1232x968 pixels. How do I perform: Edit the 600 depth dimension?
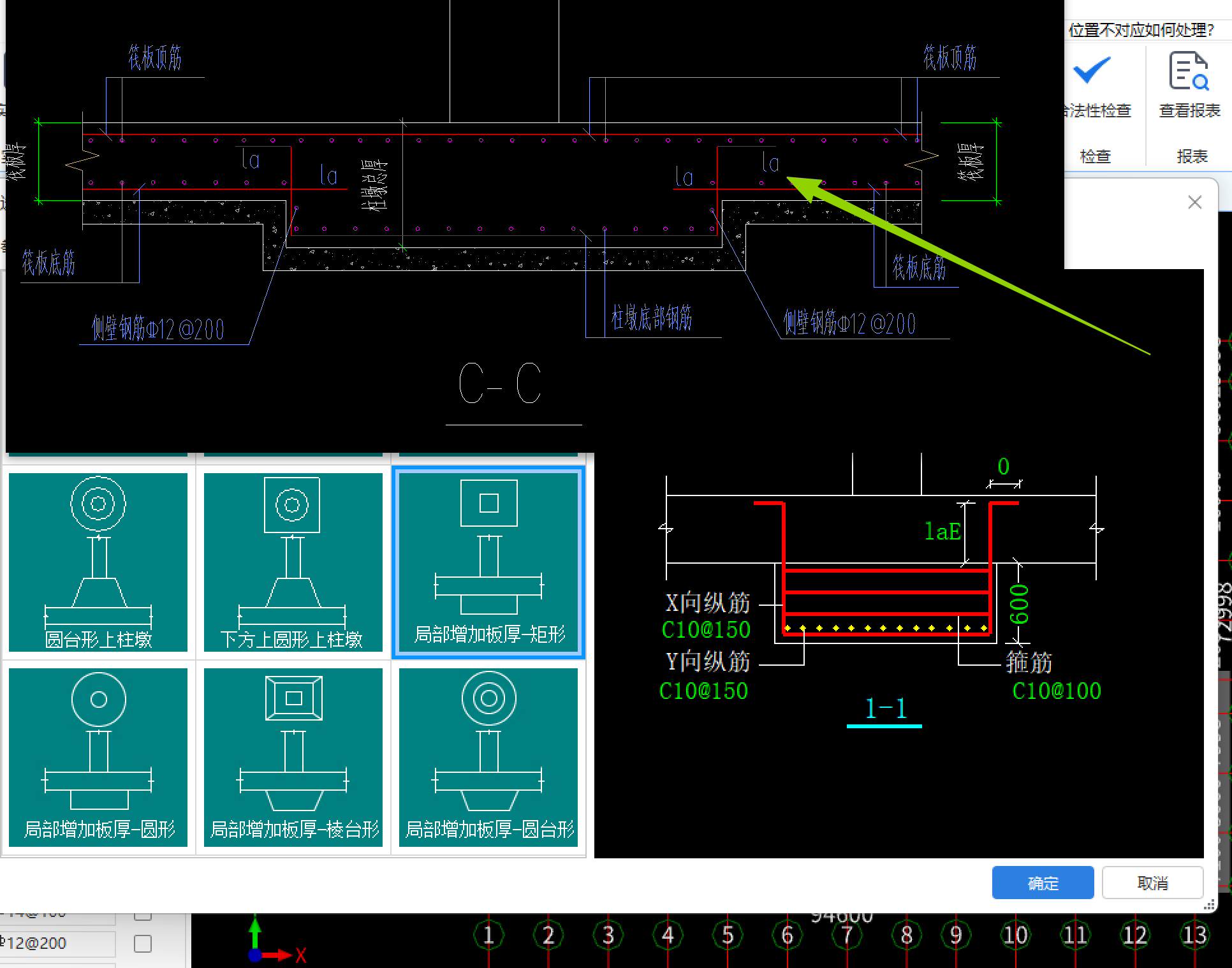(1019, 604)
